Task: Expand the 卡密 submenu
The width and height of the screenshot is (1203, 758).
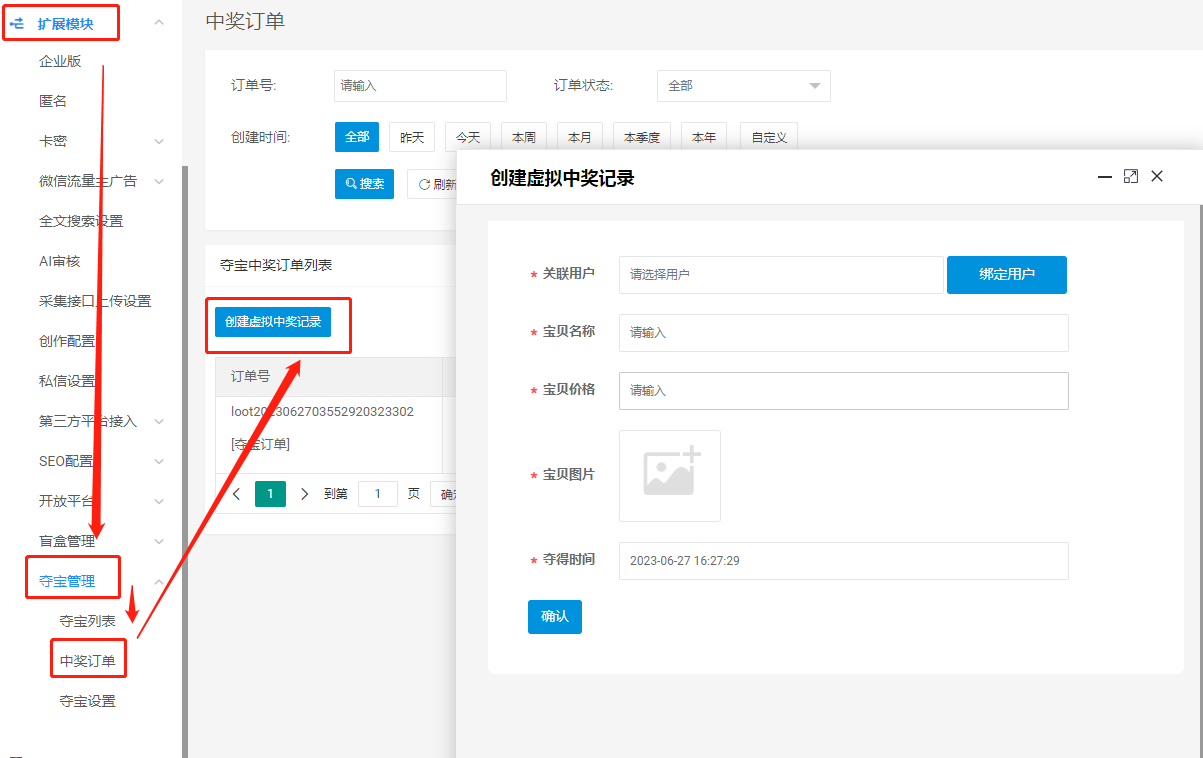Action: [159, 142]
